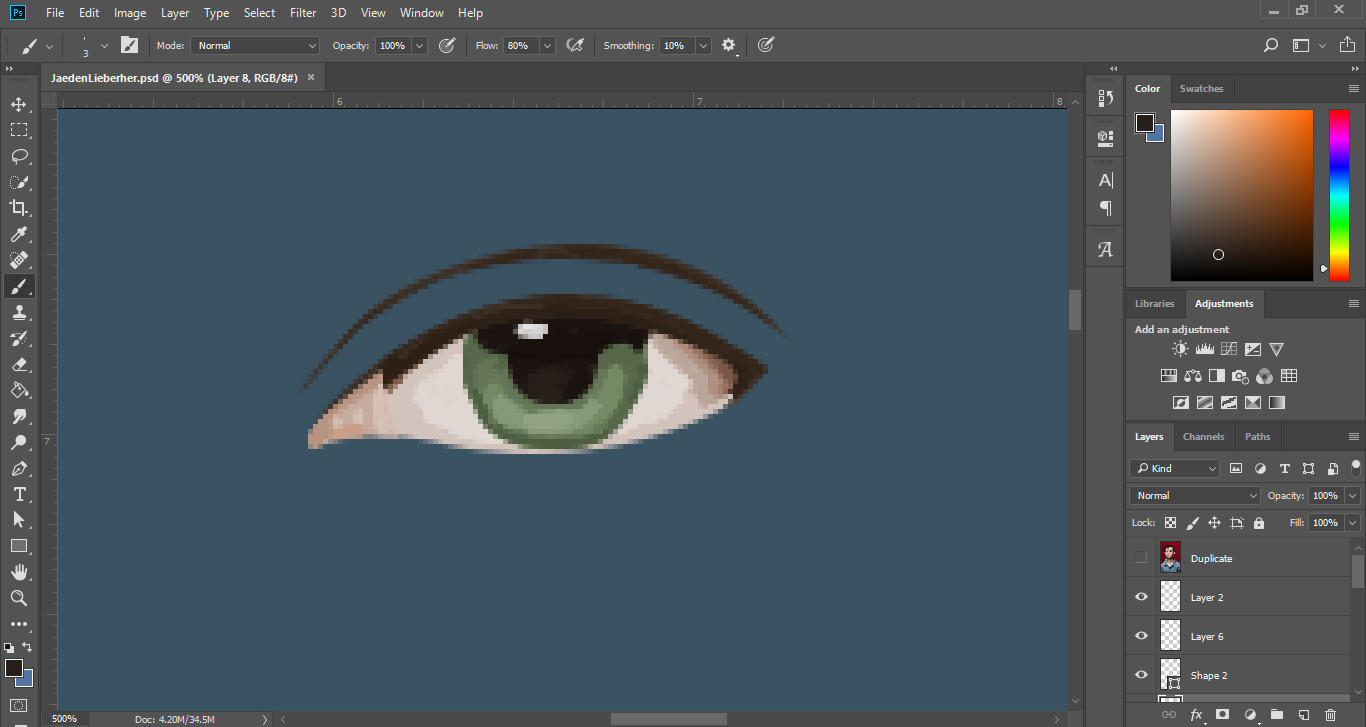1366x727 pixels.
Task: Select the Crop tool
Action: tap(19, 208)
